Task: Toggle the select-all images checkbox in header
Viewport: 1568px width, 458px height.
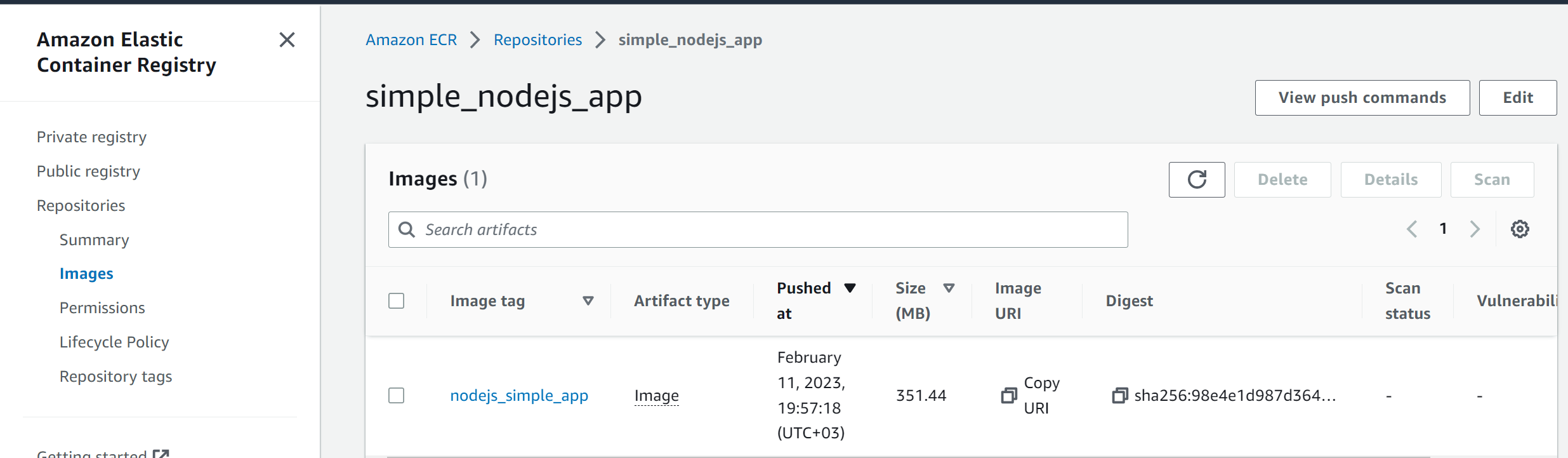Action: tap(396, 300)
